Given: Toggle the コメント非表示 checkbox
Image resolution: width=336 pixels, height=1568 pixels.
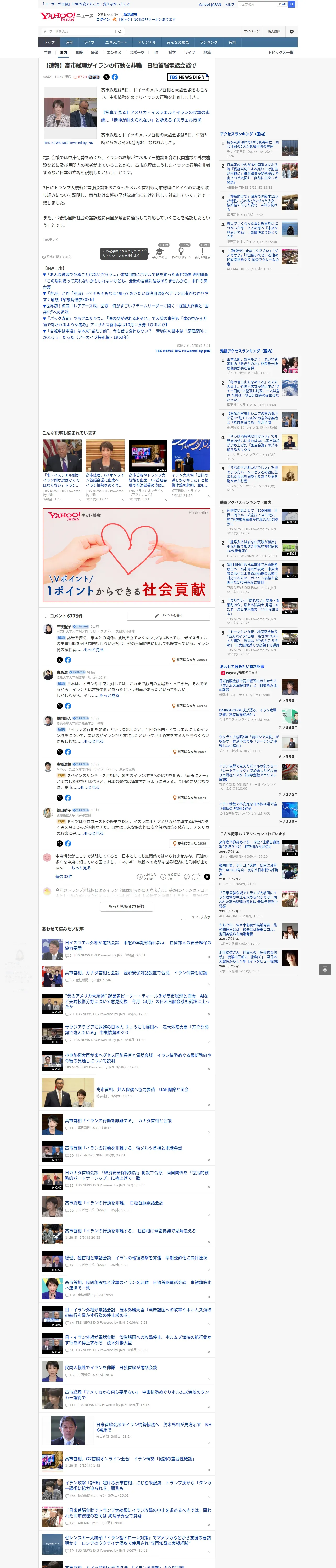Looking at the screenshot, I should [183, 917].
